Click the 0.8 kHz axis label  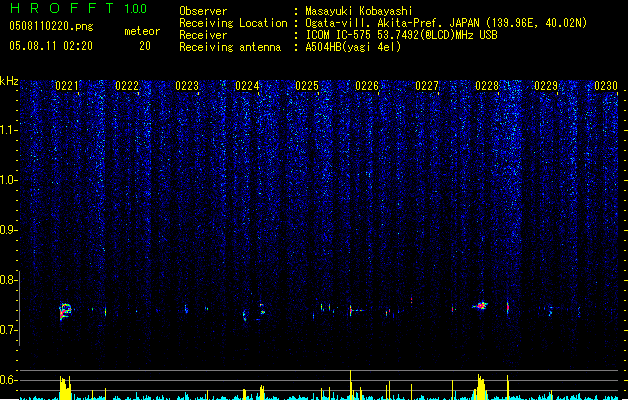(x=9, y=280)
